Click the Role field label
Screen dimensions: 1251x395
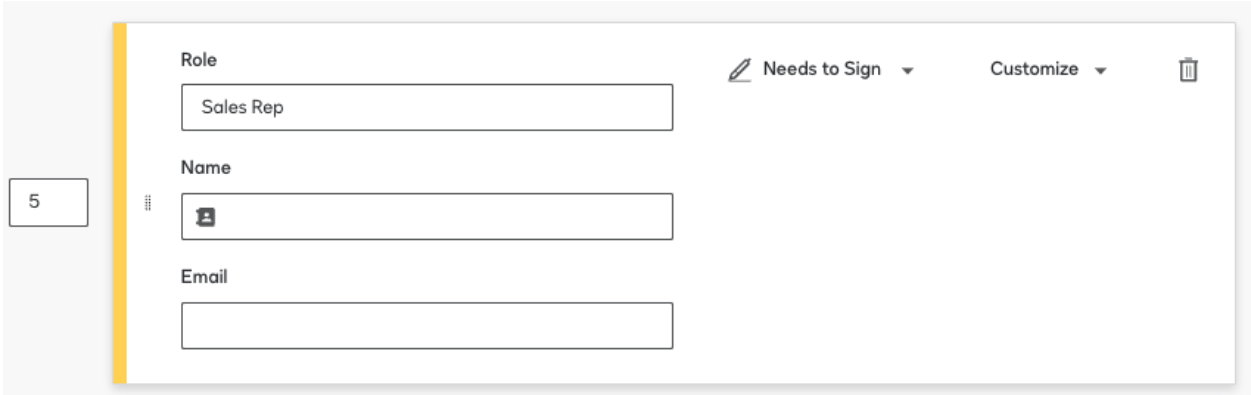tap(198, 59)
